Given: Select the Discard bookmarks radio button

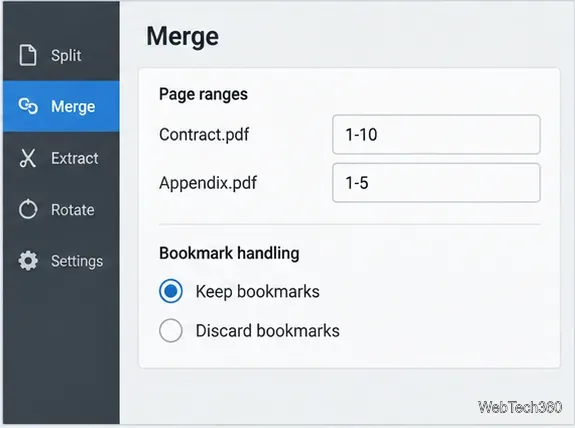Looking at the screenshot, I should [171, 330].
